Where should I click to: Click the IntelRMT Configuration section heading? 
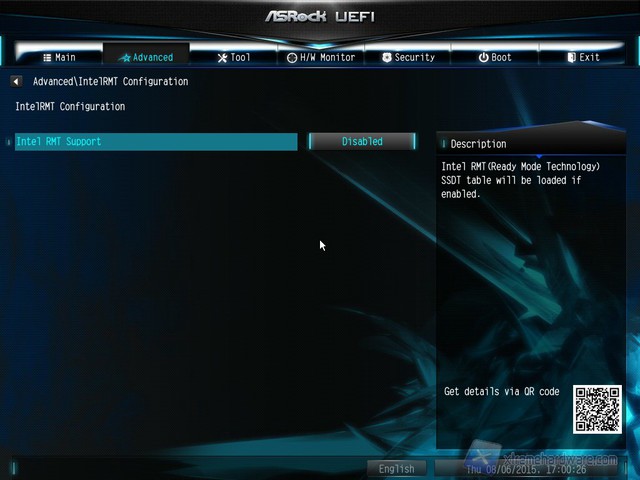(x=70, y=106)
